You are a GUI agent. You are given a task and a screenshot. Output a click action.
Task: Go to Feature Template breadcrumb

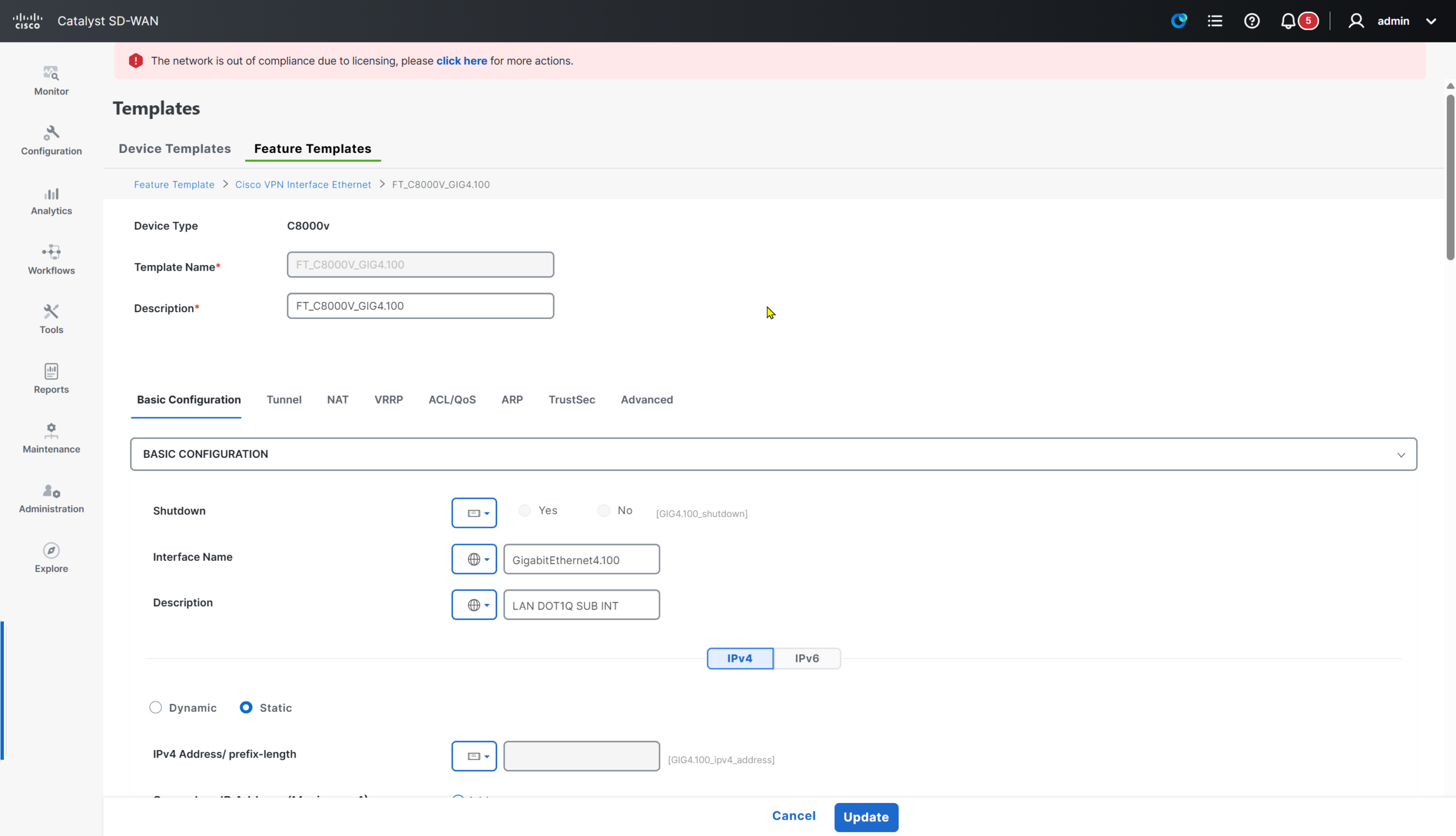pos(174,184)
